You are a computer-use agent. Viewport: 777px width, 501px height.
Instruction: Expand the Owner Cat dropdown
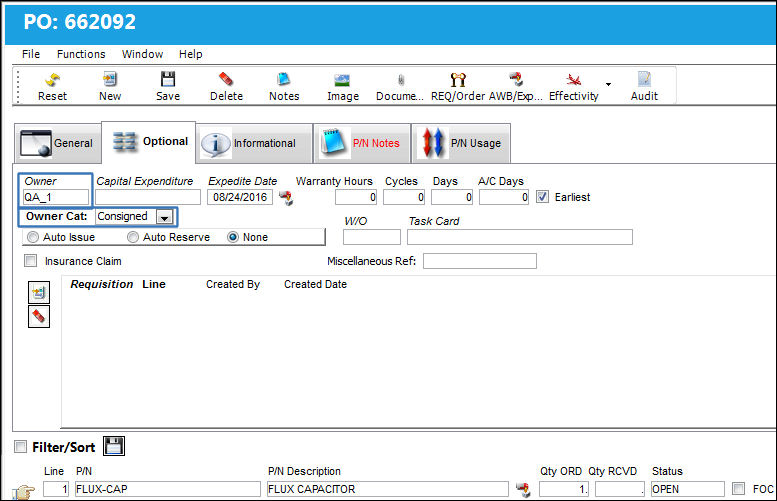(x=164, y=217)
